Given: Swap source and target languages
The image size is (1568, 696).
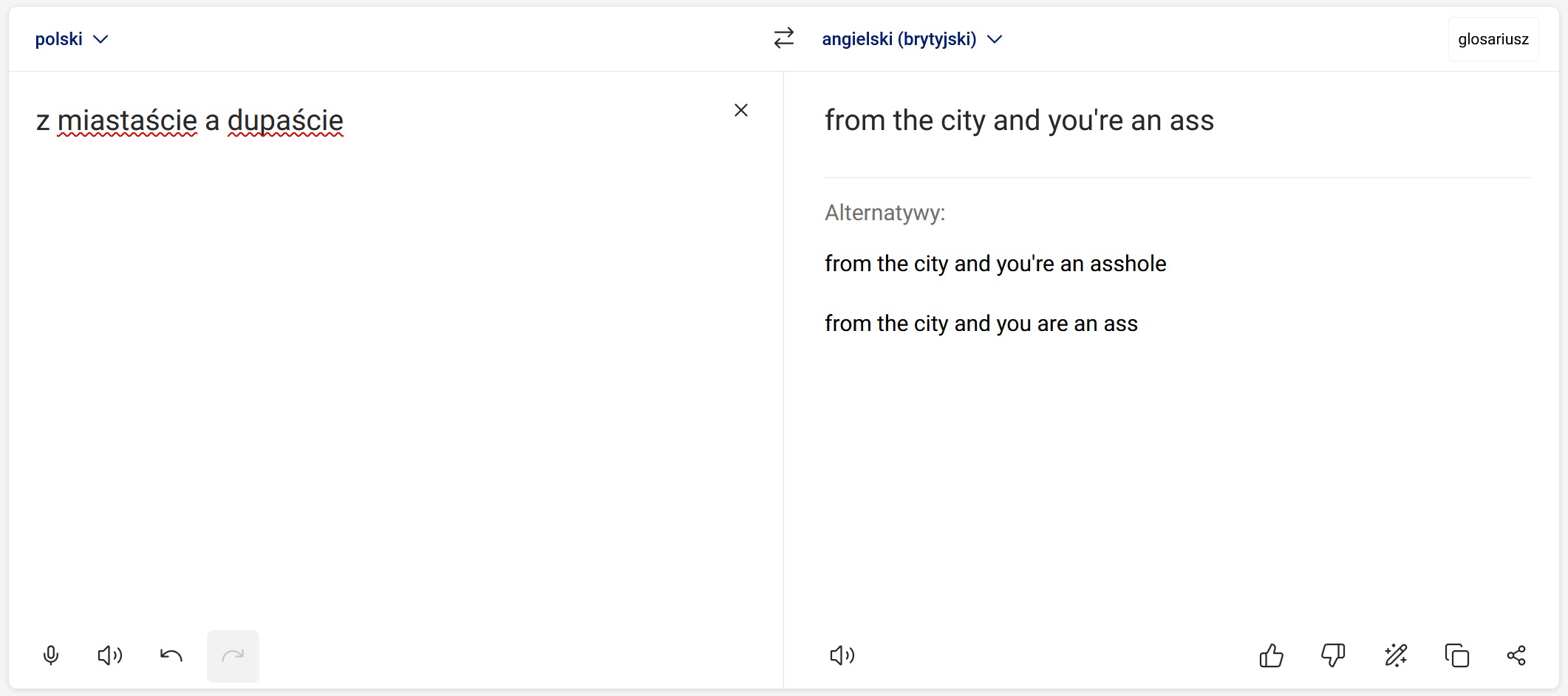Looking at the screenshot, I should [784, 38].
